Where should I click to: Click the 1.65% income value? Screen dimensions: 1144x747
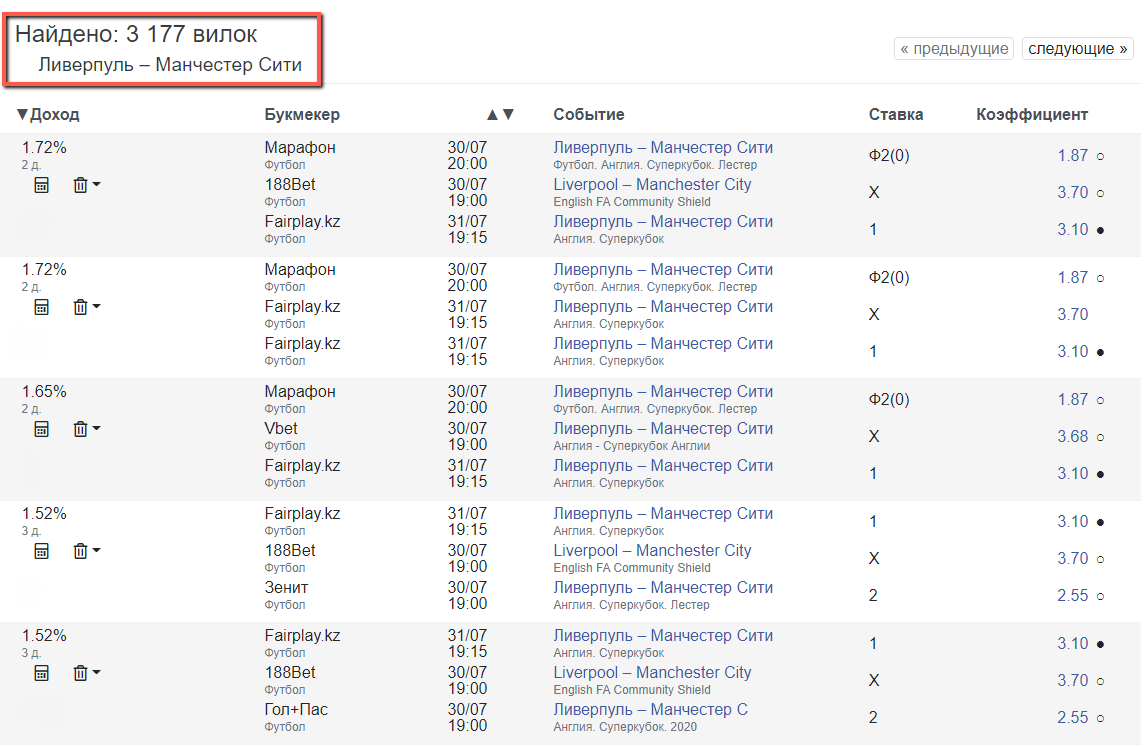coord(44,392)
